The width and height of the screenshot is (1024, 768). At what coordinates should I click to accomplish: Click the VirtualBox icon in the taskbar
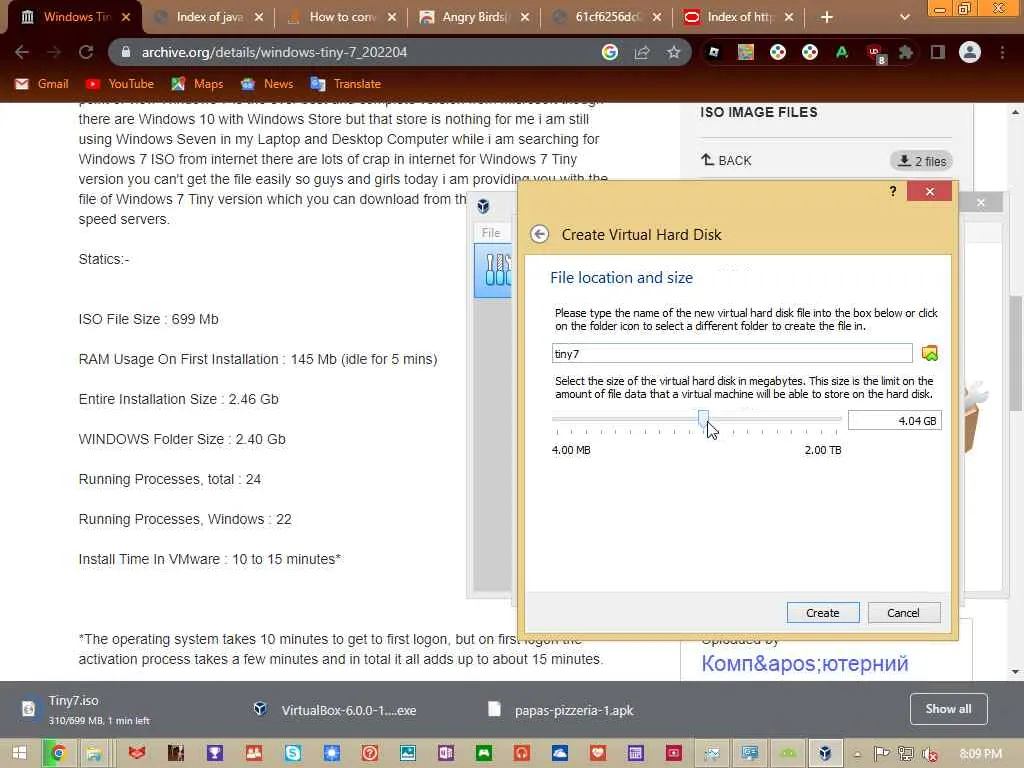825,753
